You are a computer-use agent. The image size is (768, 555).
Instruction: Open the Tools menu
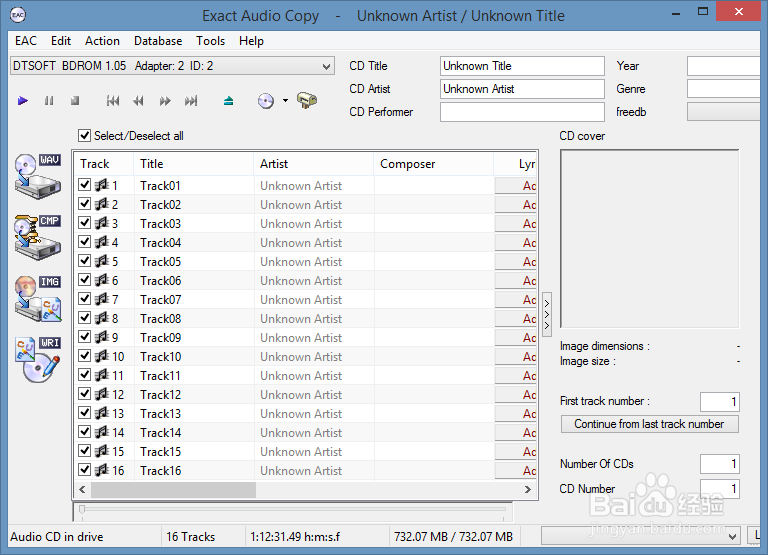[211, 41]
